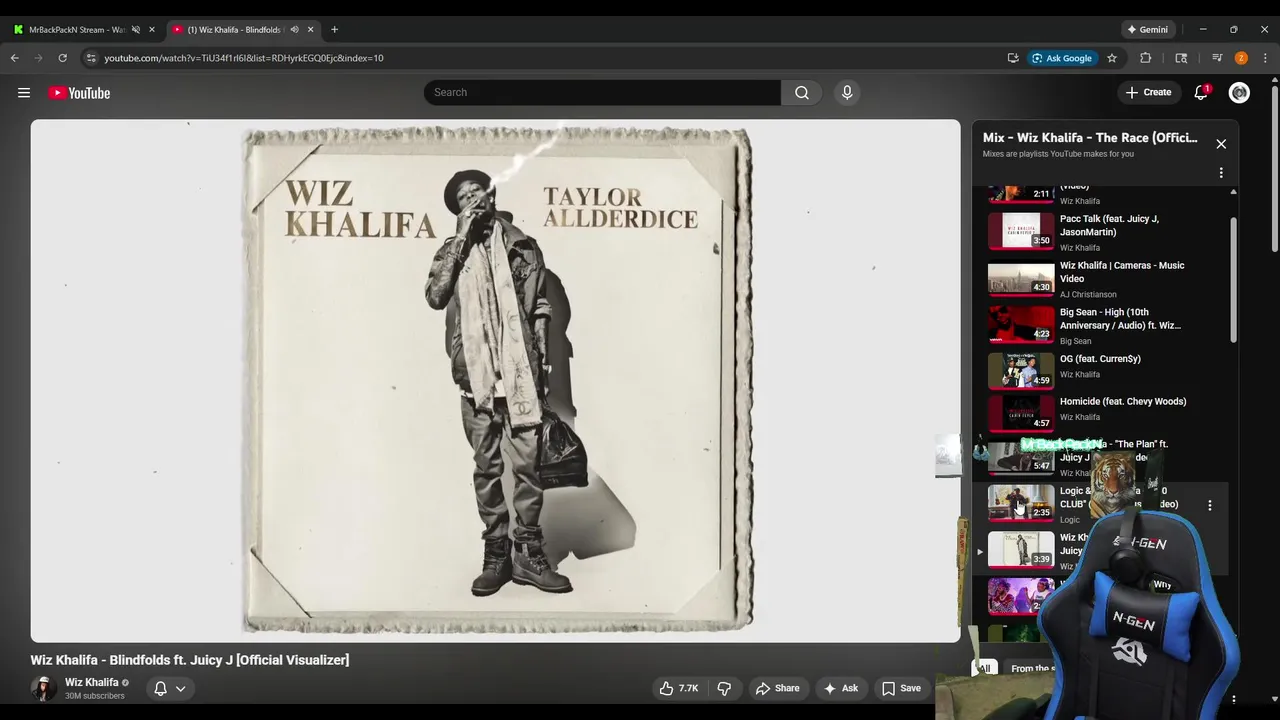
Task: Click the youtube.com address bar URL
Action: (244, 58)
